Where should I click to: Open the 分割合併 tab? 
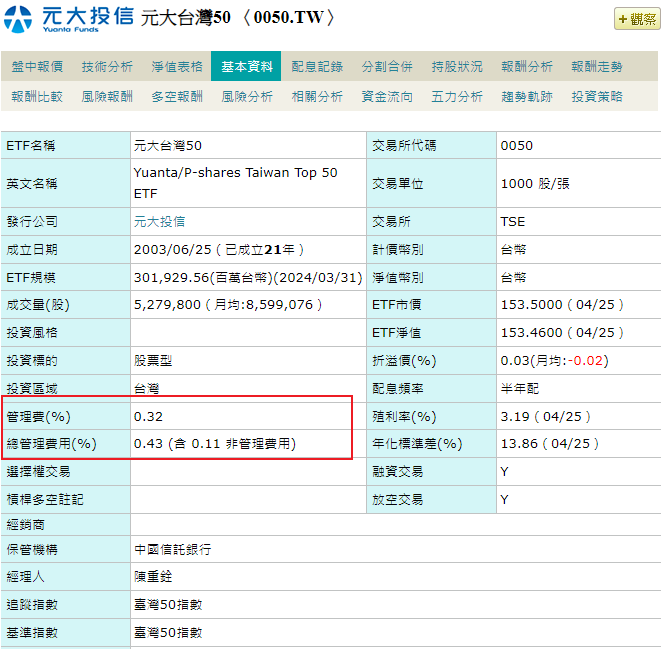point(387,67)
